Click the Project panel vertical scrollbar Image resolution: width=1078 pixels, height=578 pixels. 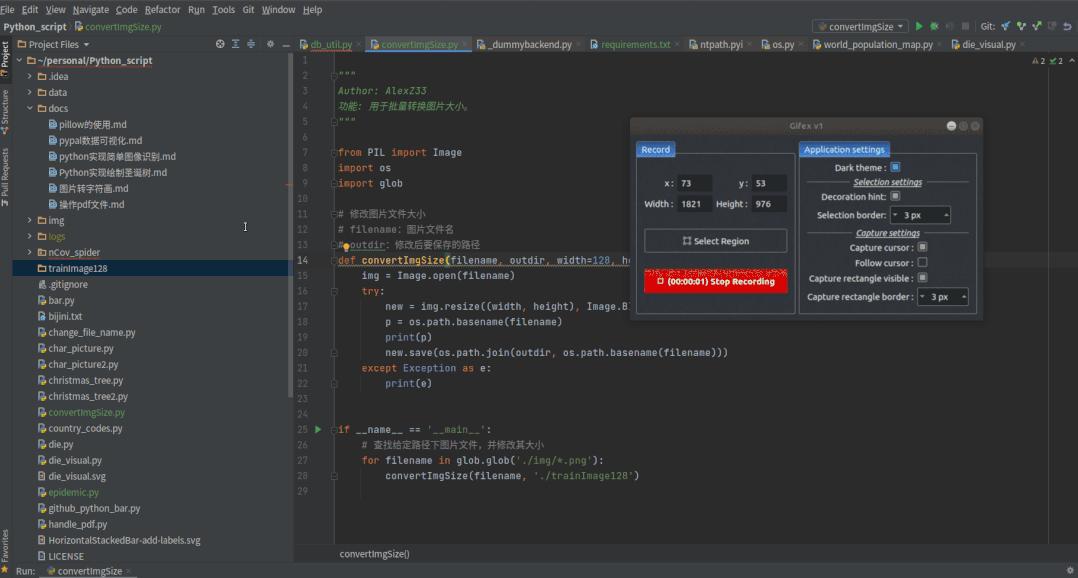(290, 227)
